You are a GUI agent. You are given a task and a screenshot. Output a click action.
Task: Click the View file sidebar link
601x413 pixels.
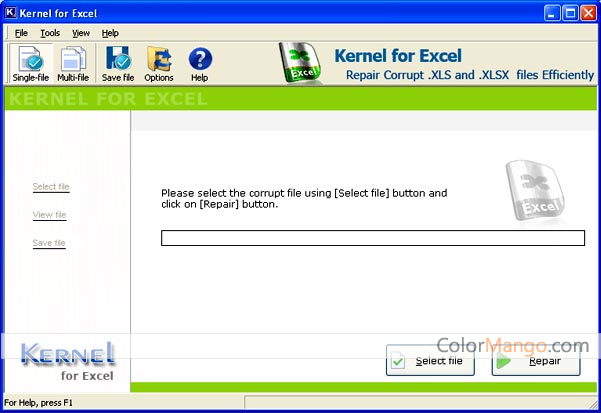point(49,215)
